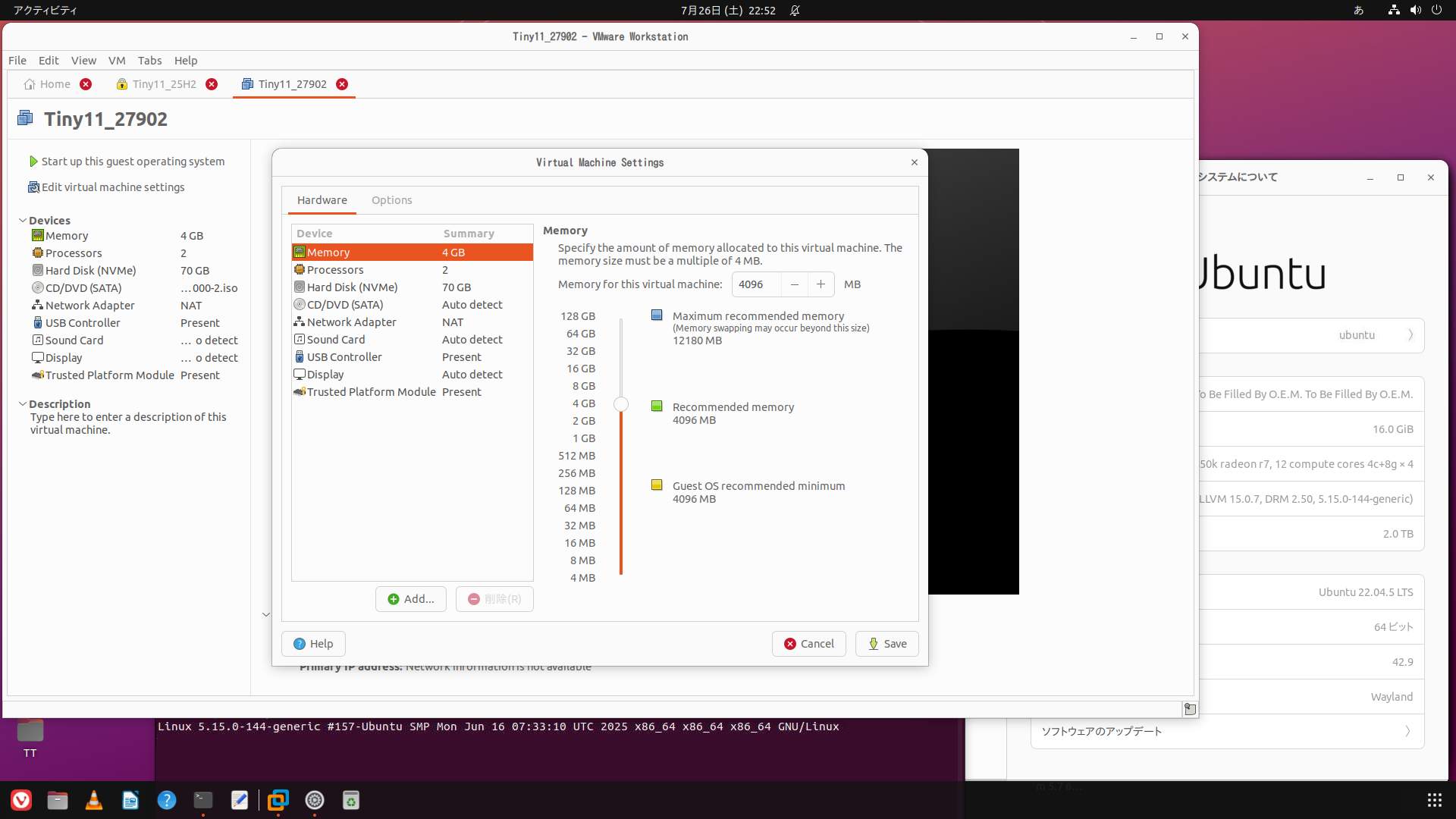
Task: Select Trusted Platform Module in the settings list
Action: click(412, 392)
